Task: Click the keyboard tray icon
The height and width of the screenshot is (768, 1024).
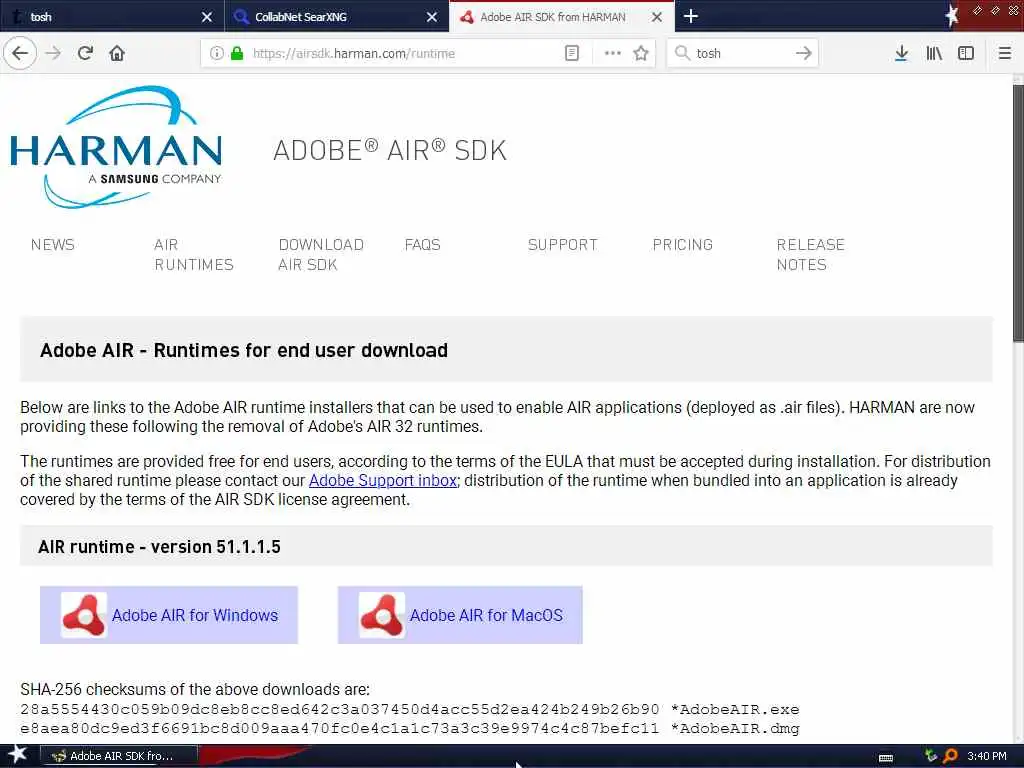Action: 886,757
